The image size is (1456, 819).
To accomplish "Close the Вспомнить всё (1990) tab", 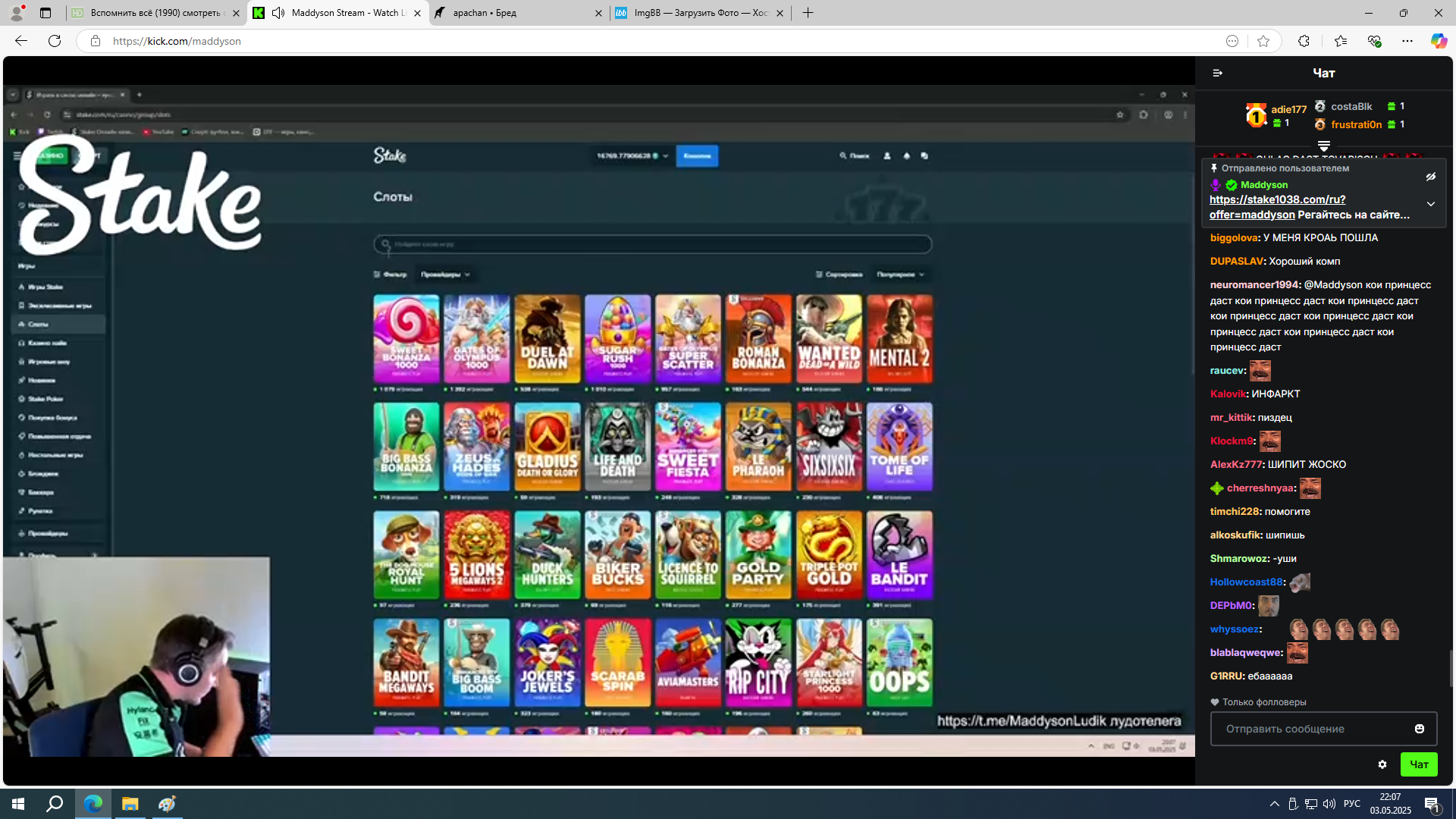I will (x=236, y=13).
